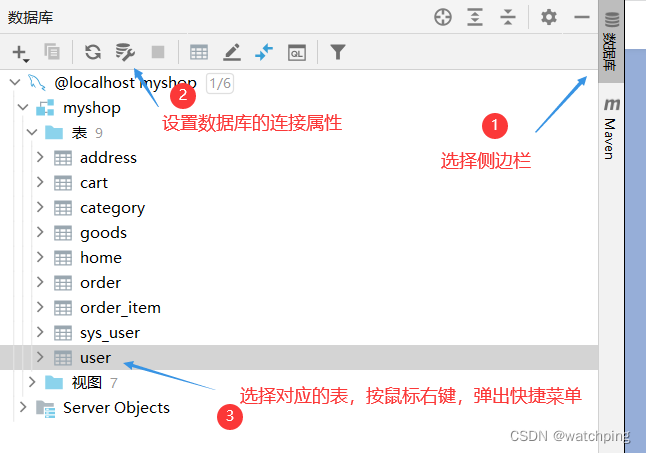Viewport: 646px width, 453px height.
Task: Click the Expand All icon
Action: 475,17
